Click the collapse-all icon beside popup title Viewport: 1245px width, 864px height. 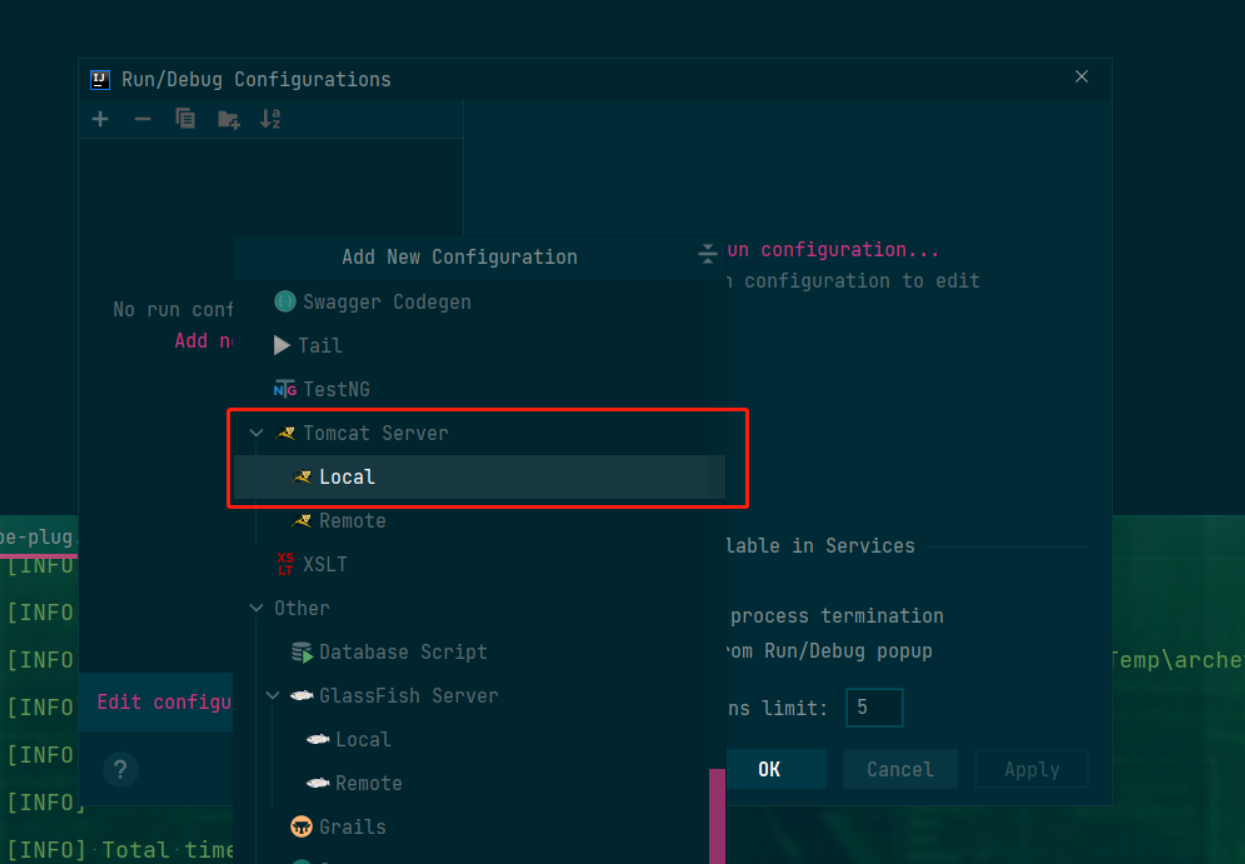[x=707, y=254]
